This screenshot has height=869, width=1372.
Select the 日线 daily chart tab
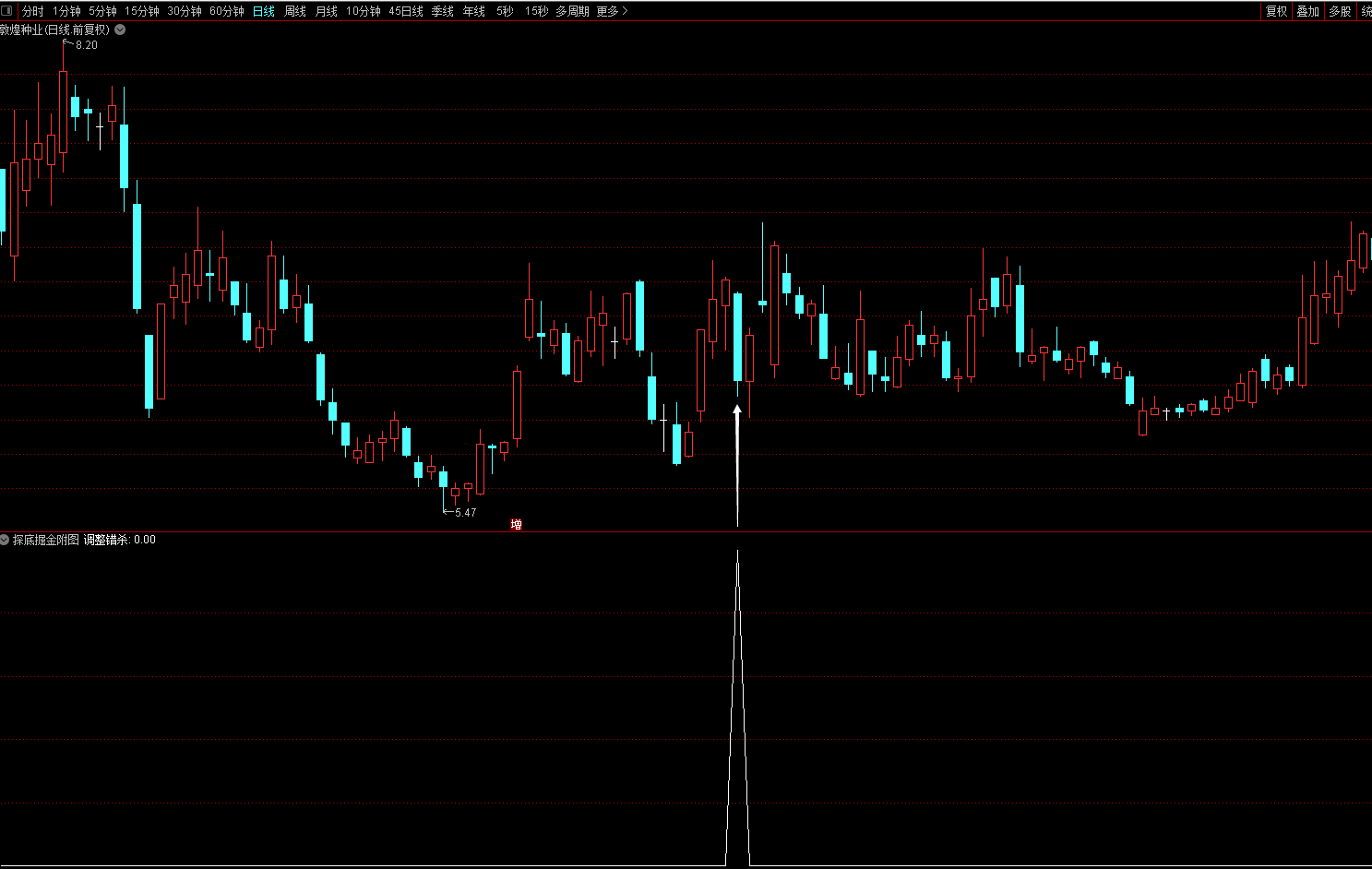264,11
